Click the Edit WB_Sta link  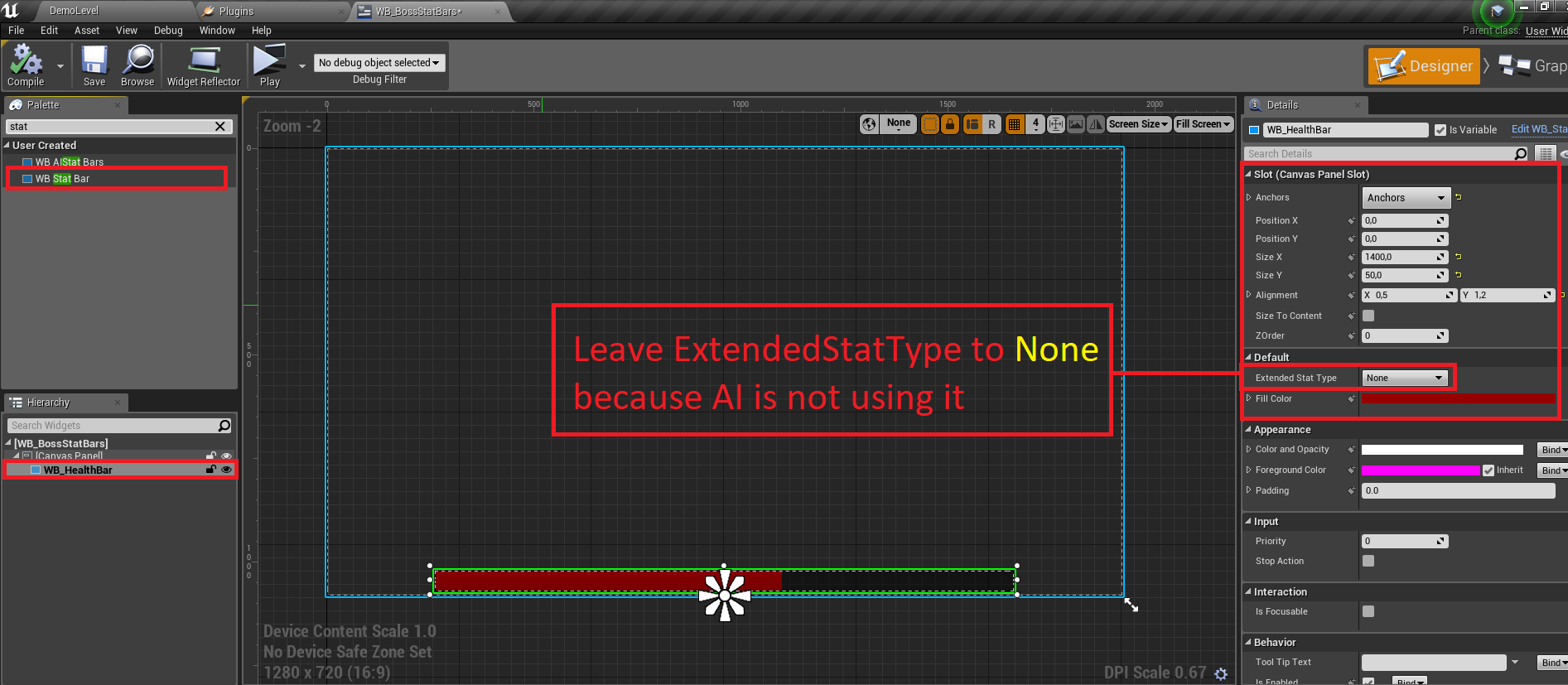click(1538, 129)
